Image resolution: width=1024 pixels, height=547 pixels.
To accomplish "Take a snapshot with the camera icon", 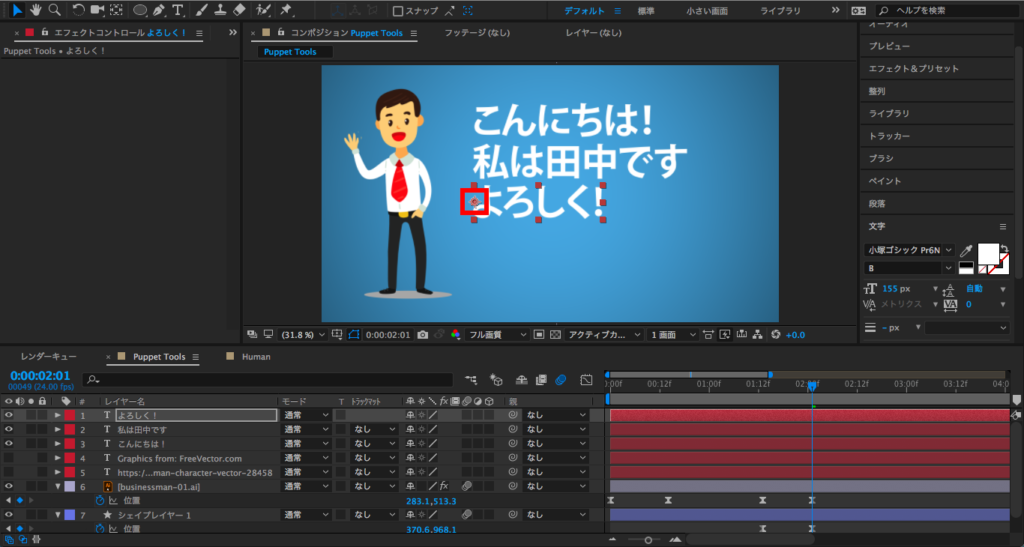I will [424, 334].
